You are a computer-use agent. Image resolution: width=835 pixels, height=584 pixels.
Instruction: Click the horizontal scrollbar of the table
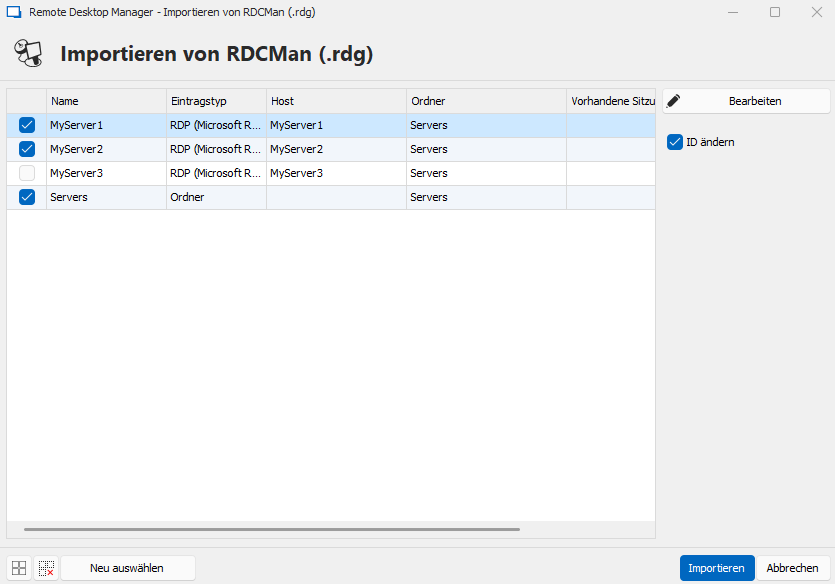[272, 529]
